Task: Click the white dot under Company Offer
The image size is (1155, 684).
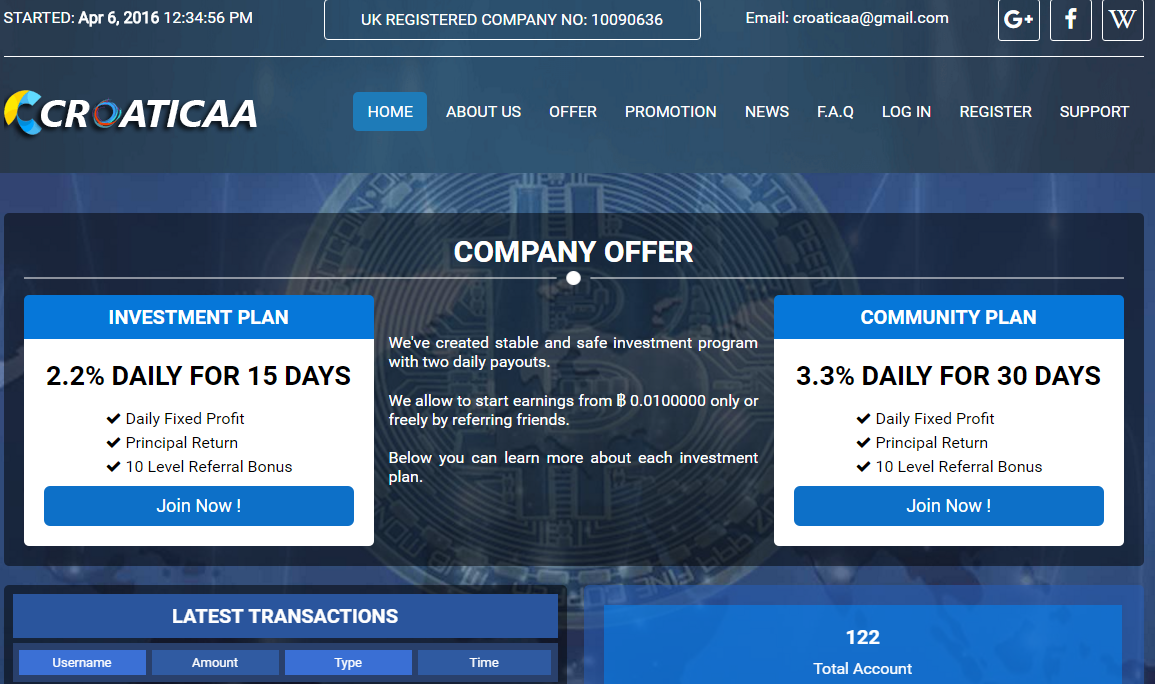Action: pos(573,278)
